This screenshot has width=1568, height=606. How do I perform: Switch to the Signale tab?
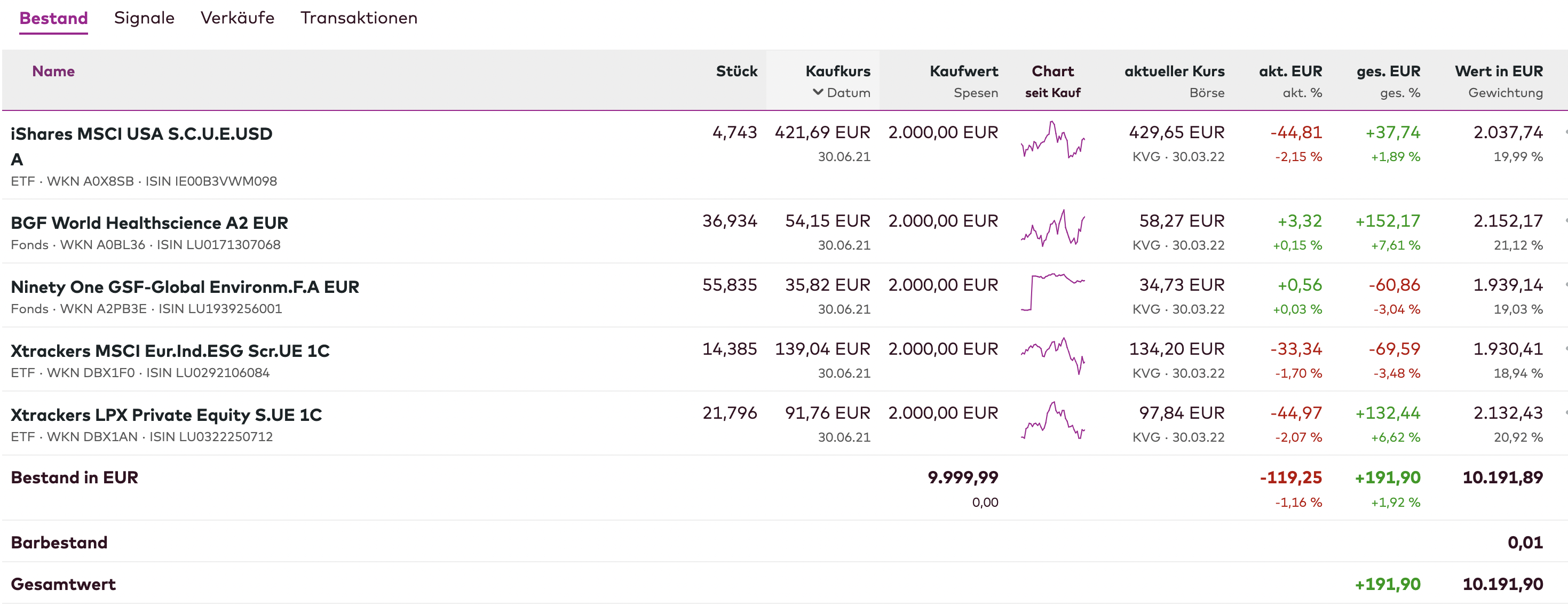pyautogui.click(x=144, y=18)
